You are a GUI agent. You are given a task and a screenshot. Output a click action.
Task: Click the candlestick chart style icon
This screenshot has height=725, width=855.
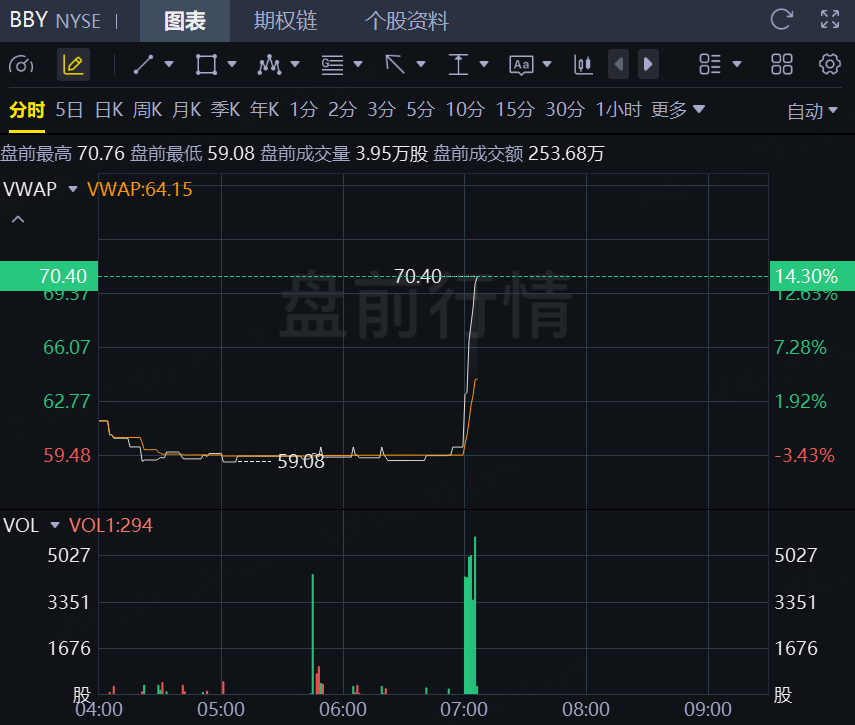tap(583, 65)
